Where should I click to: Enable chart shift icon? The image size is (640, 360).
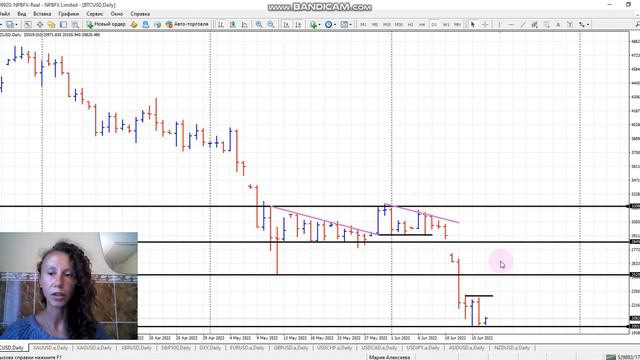(x=298, y=24)
